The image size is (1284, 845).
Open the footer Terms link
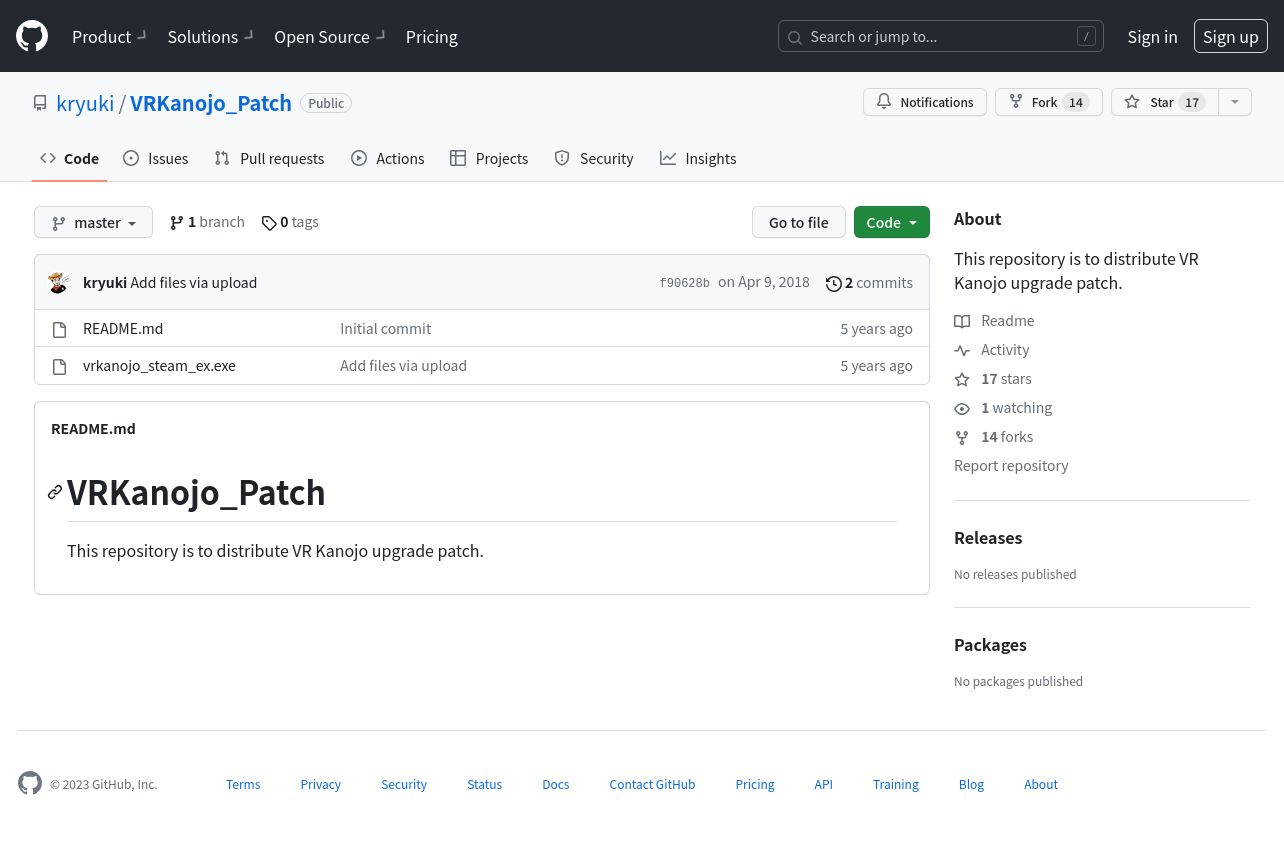(x=243, y=784)
